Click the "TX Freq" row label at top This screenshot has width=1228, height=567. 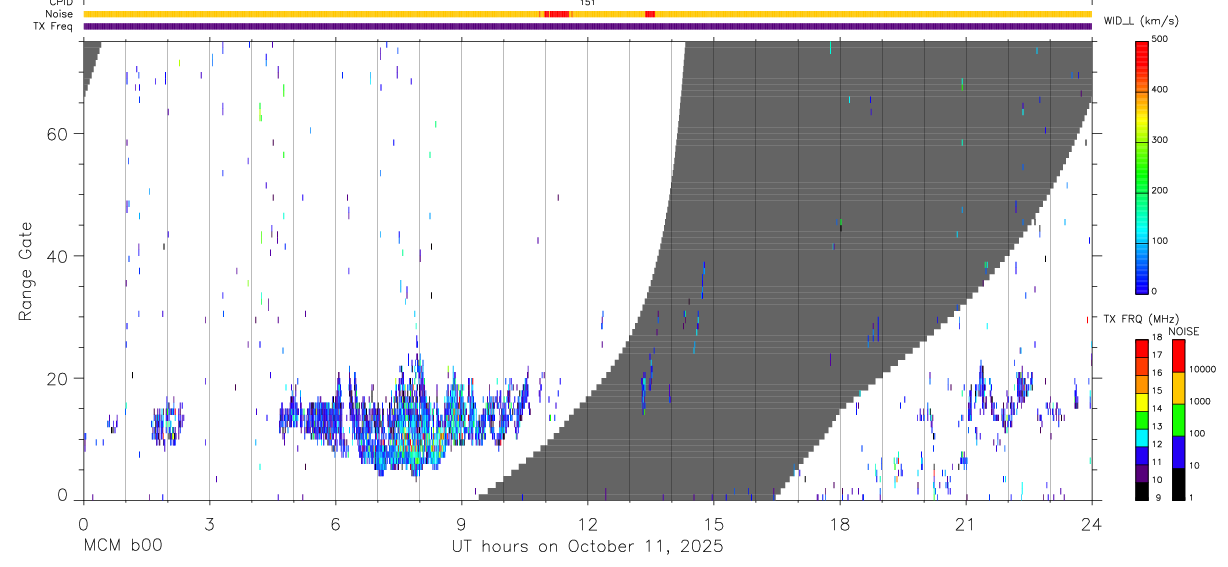(x=53, y=26)
